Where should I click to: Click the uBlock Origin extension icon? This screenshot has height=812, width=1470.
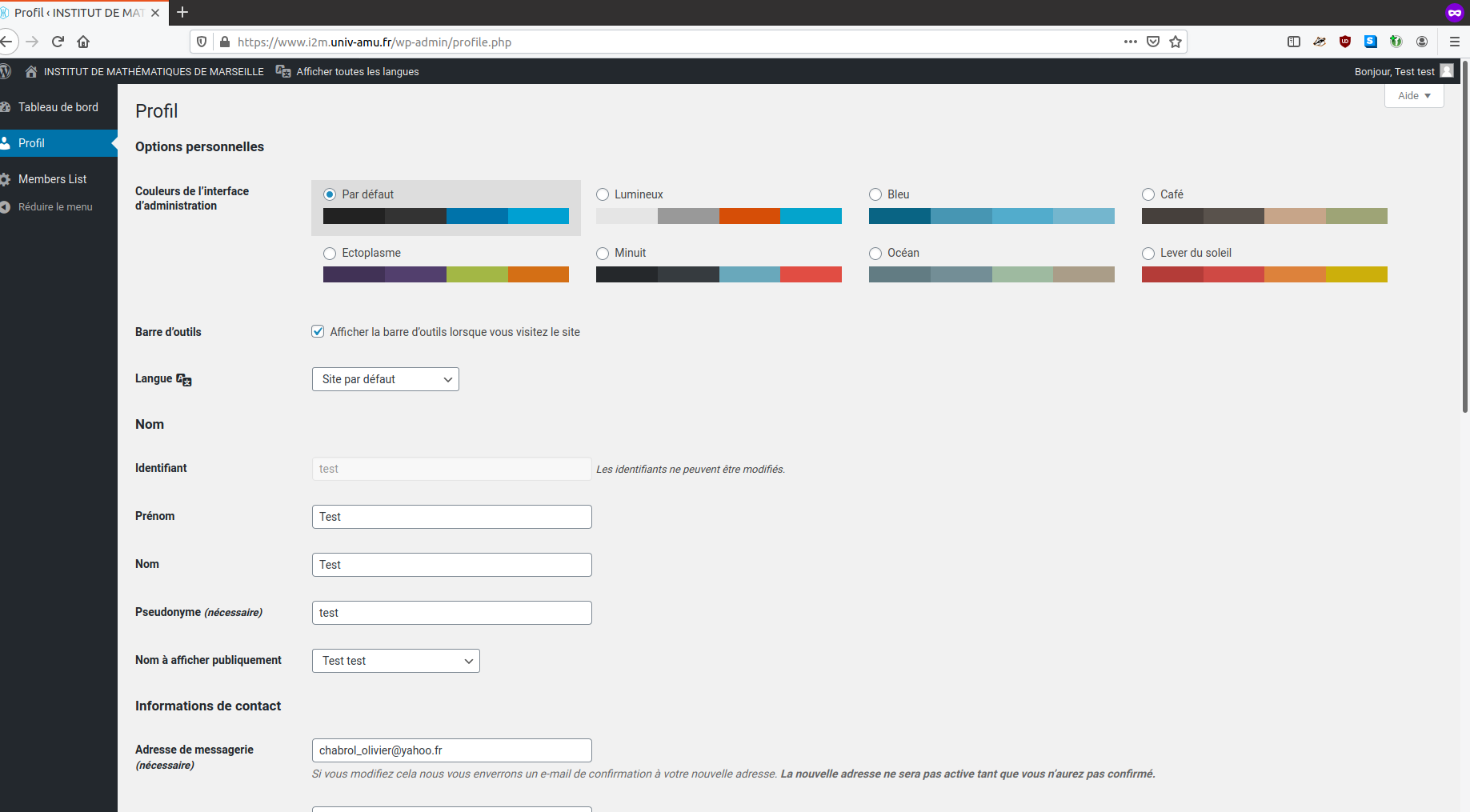1345,42
